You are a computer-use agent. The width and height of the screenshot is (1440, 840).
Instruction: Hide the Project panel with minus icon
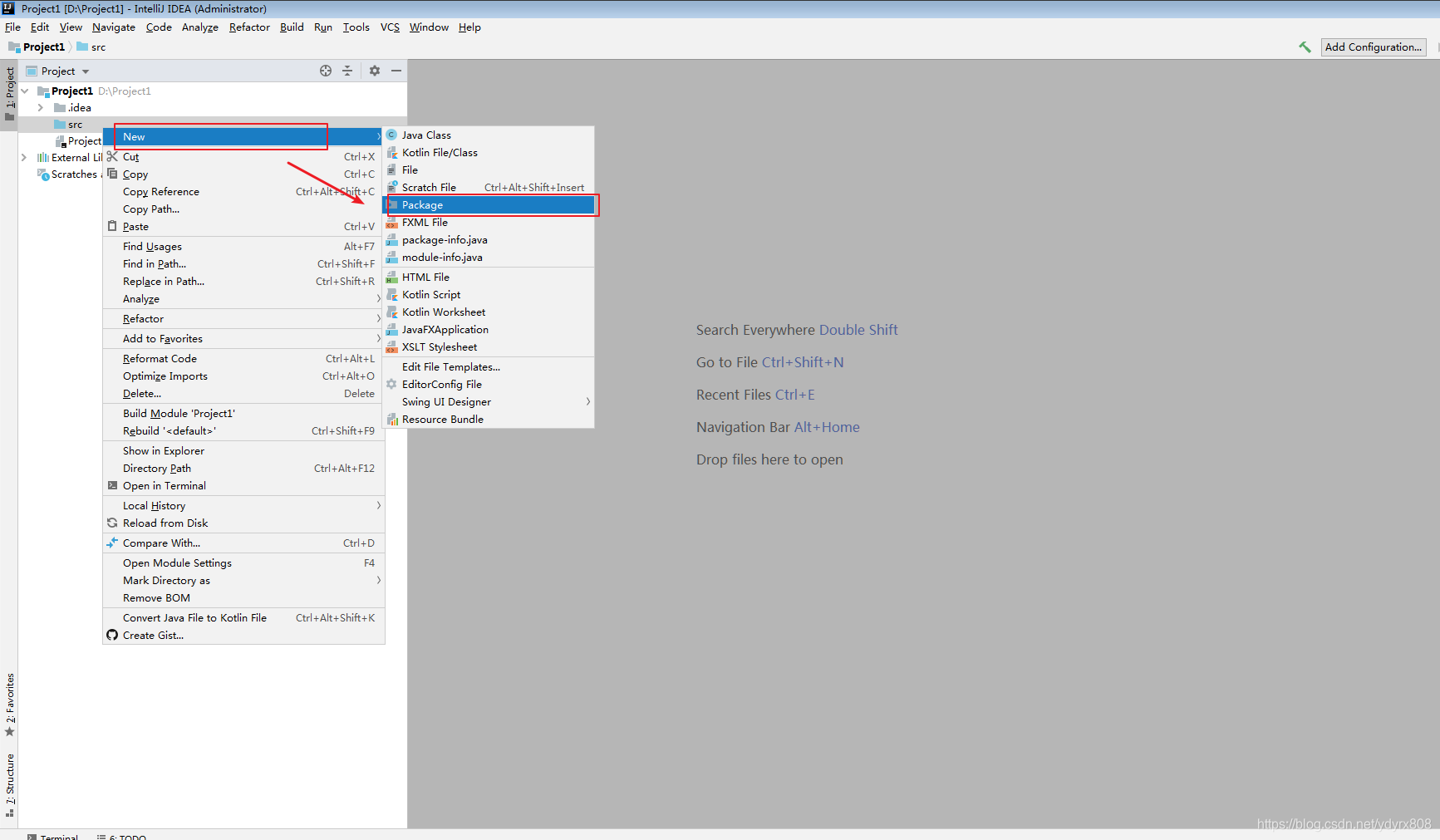pos(396,71)
